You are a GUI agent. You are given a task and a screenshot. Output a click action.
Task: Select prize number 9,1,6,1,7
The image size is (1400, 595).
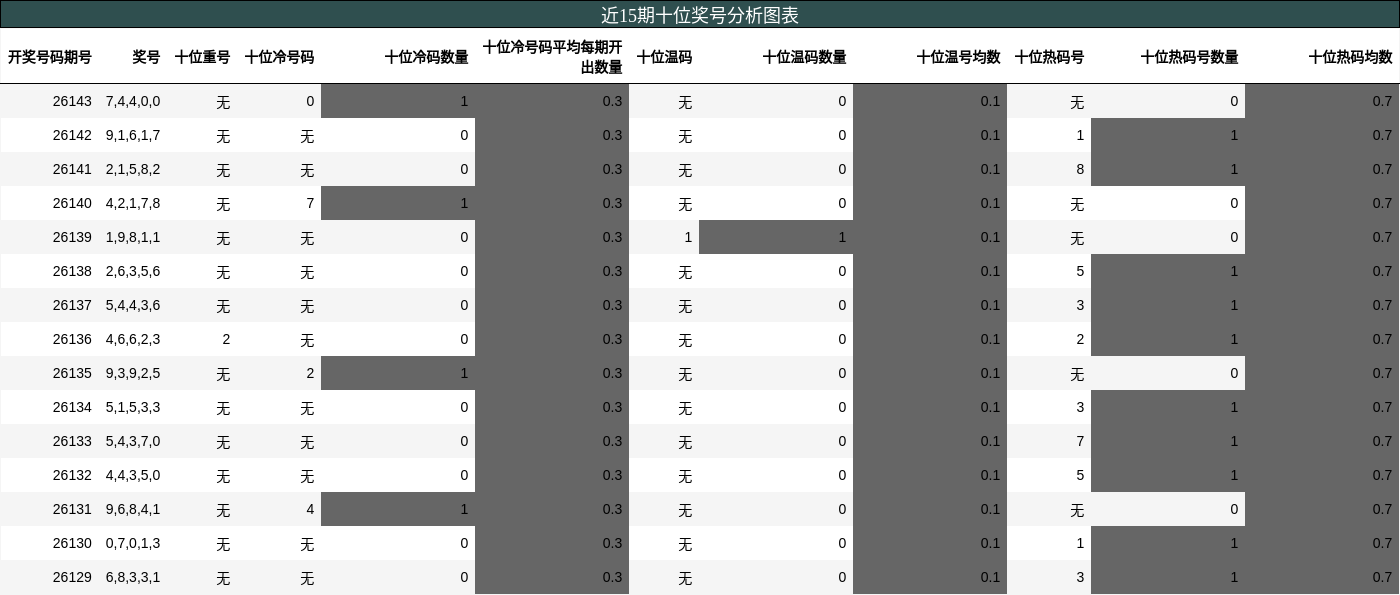coord(133,135)
